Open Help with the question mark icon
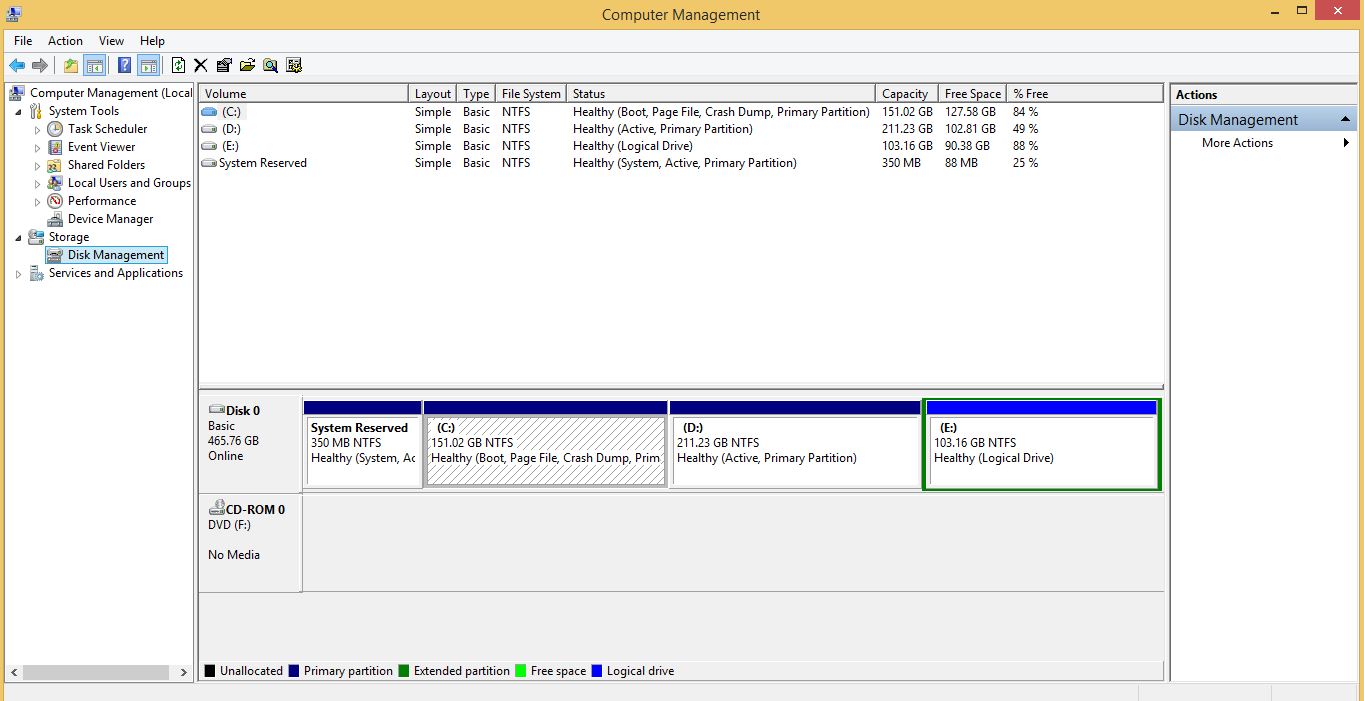 (124, 66)
